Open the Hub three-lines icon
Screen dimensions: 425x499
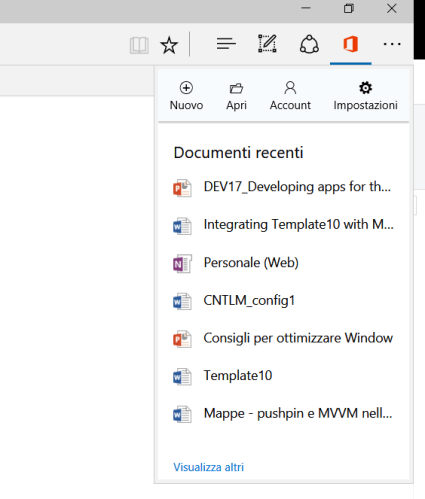[x=226, y=44]
